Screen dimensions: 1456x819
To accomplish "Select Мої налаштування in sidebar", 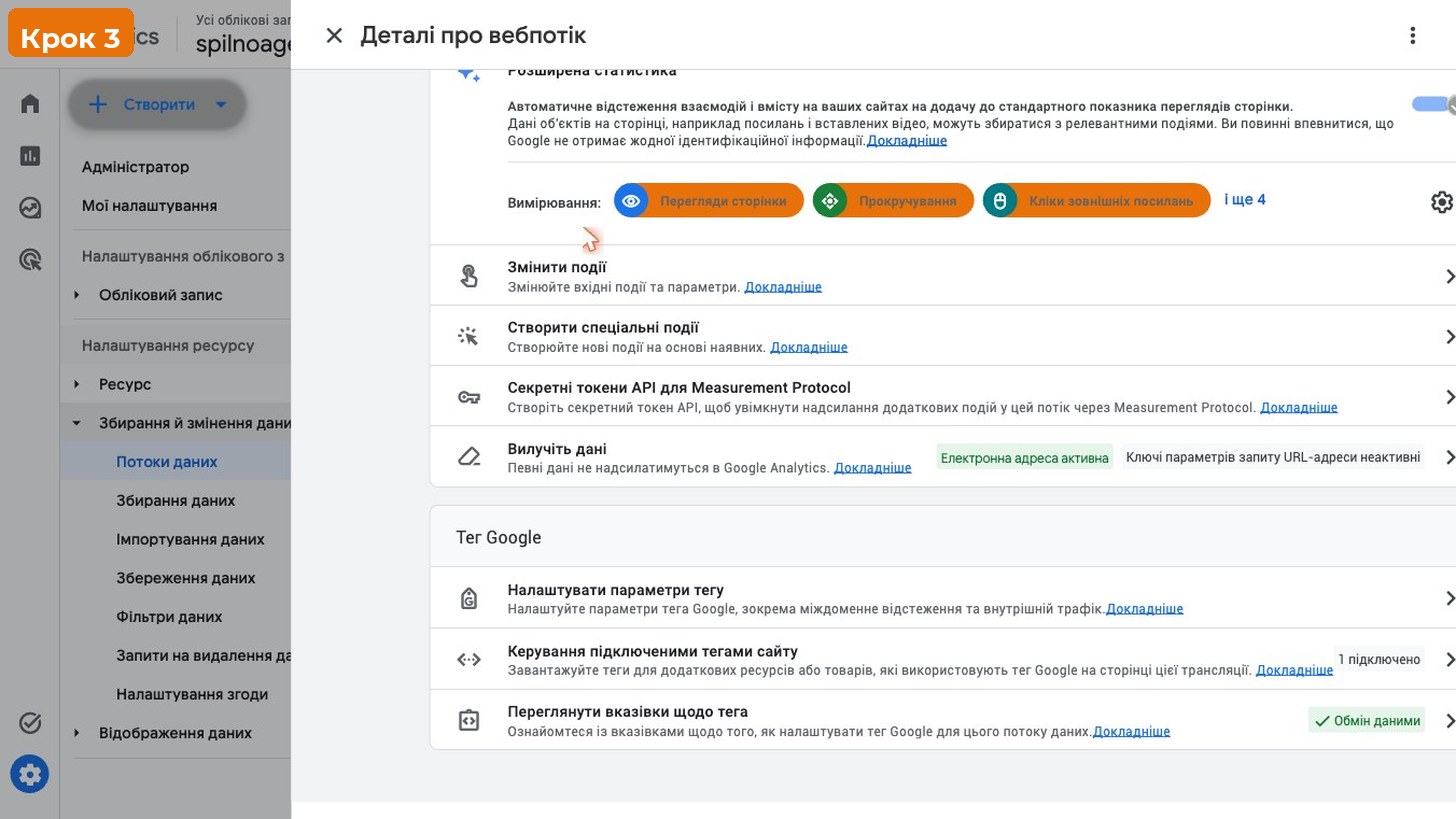I will (x=149, y=206).
